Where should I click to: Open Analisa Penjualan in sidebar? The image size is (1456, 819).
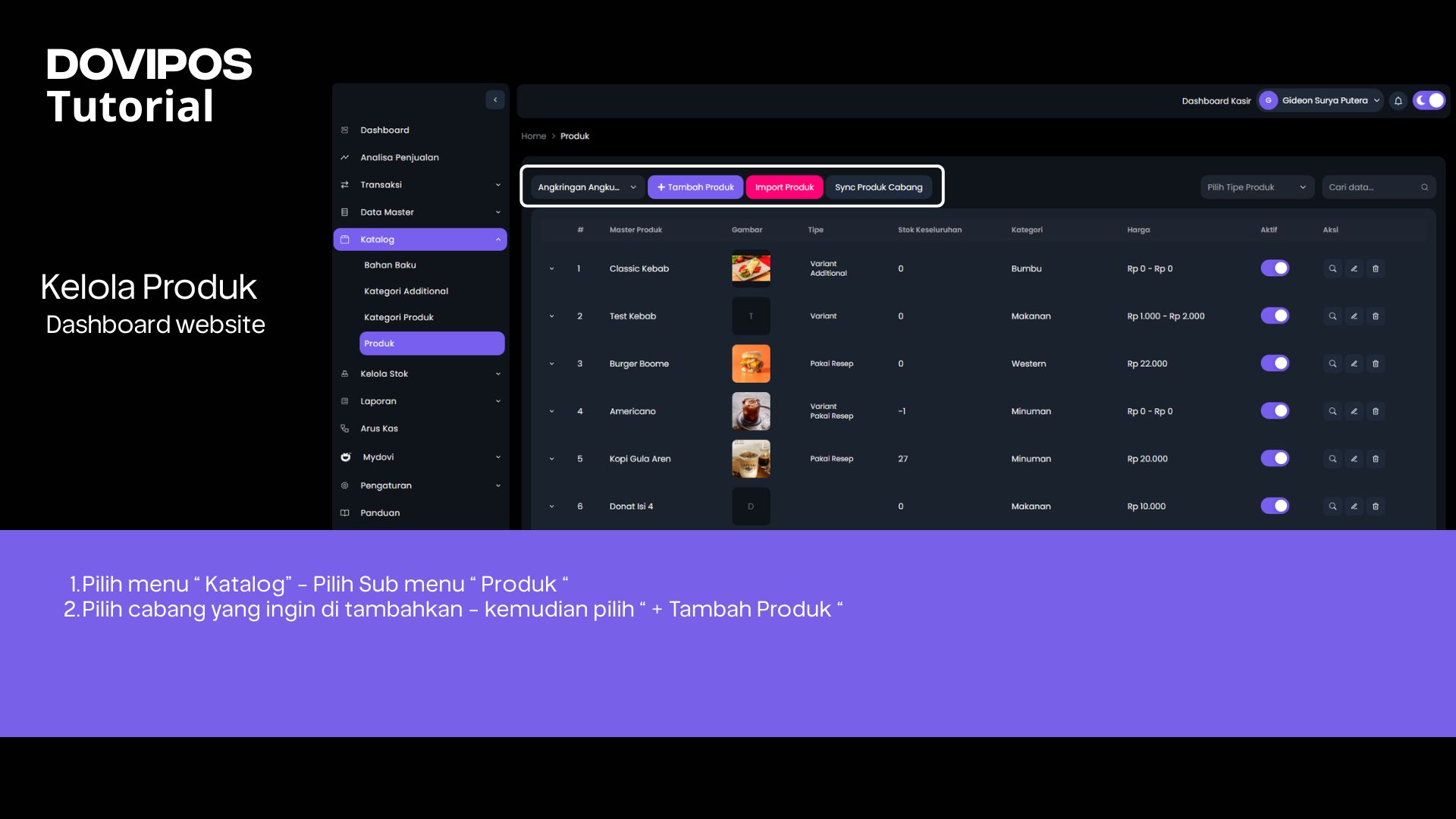pyautogui.click(x=400, y=158)
